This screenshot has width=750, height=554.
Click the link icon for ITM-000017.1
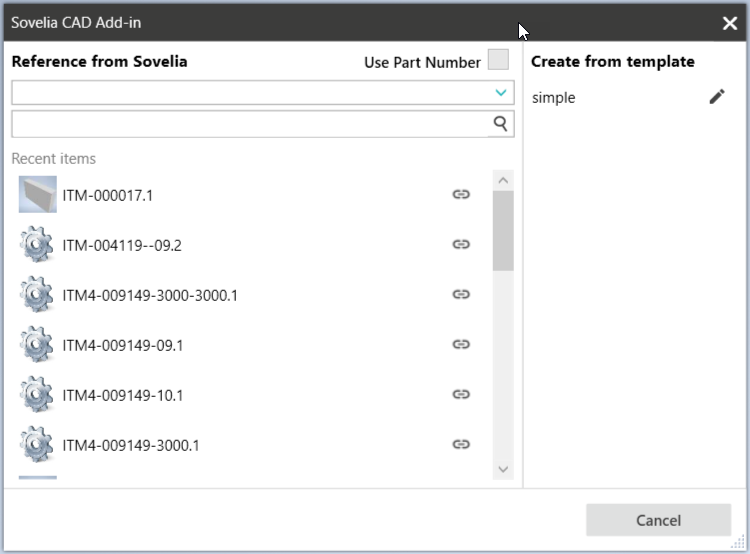click(461, 194)
